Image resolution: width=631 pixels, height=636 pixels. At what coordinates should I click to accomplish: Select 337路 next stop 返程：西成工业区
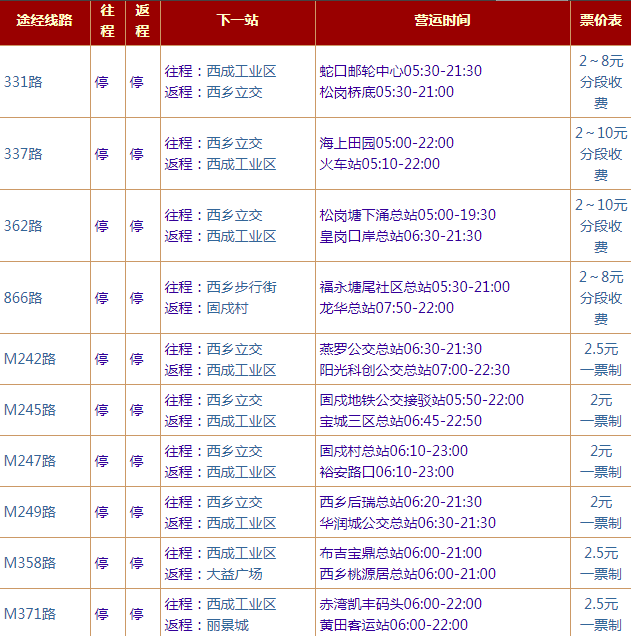click(220, 164)
